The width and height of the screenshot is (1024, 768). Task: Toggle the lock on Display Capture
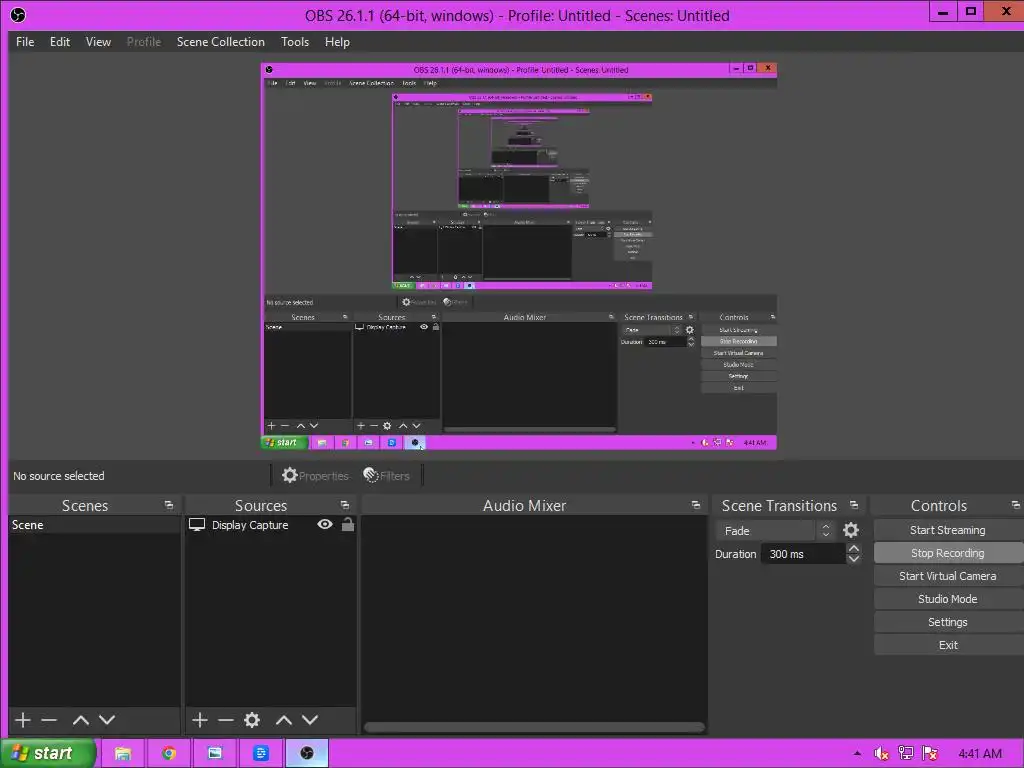[x=348, y=524]
